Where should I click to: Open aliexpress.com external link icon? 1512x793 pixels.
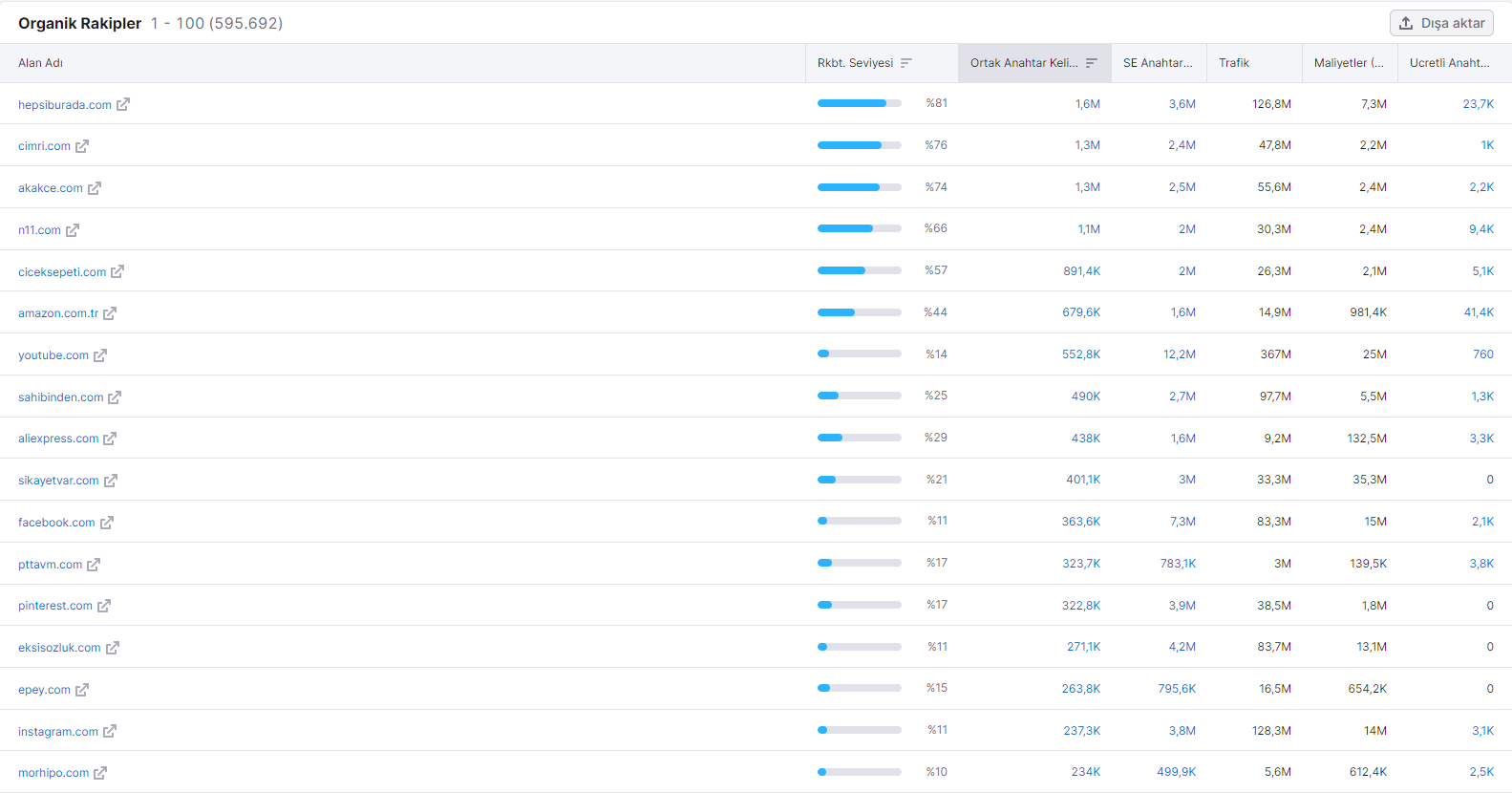pyautogui.click(x=110, y=439)
